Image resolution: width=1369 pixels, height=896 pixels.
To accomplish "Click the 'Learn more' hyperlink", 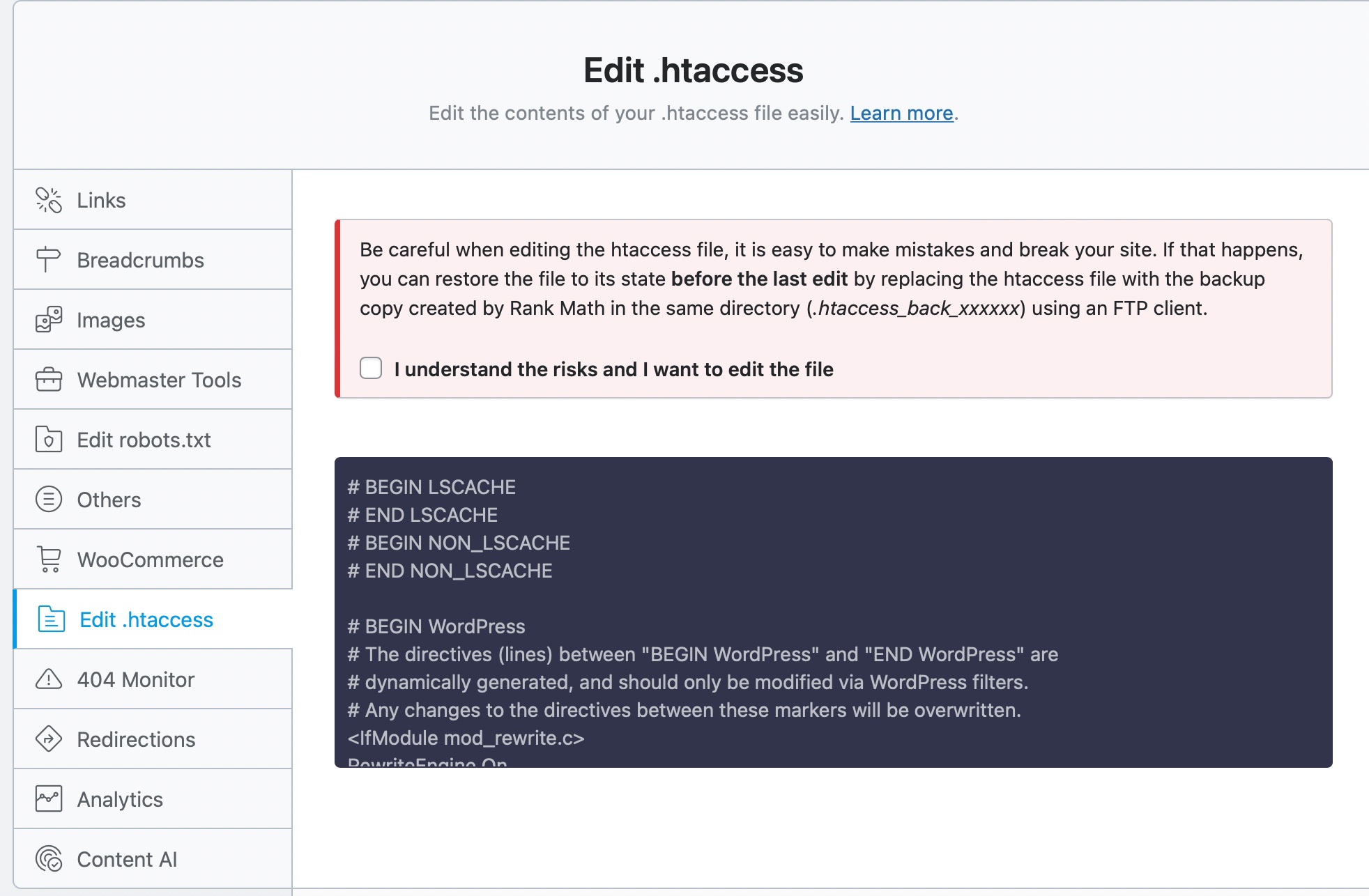I will (x=900, y=112).
